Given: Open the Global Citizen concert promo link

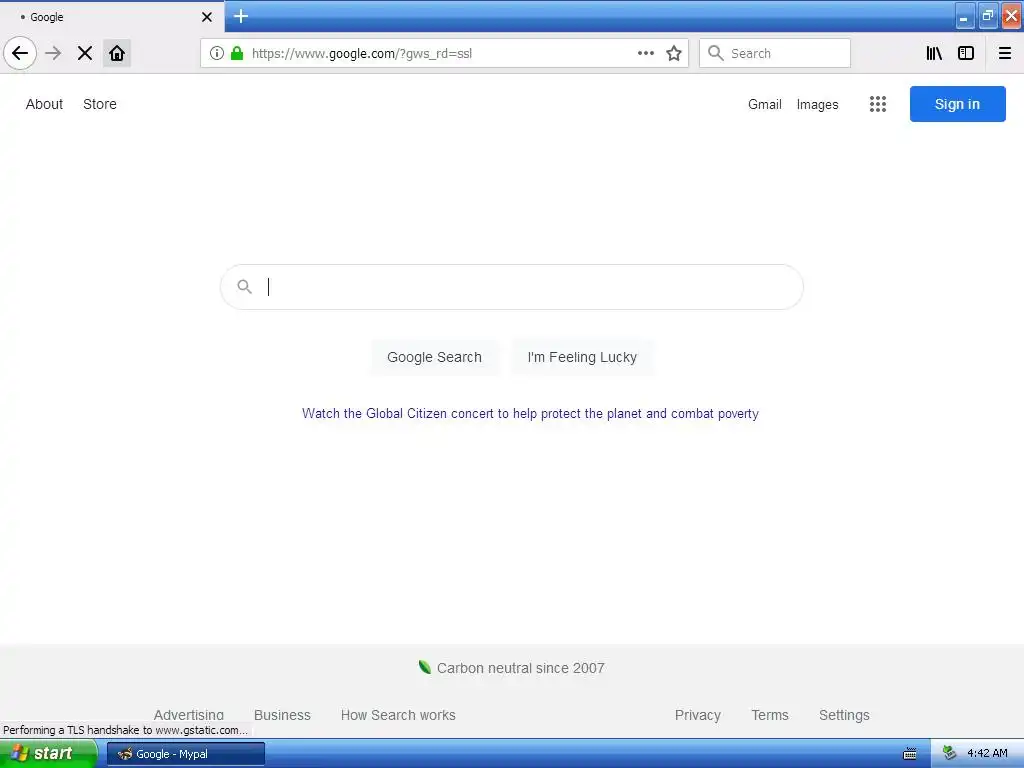Looking at the screenshot, I should coord(530,413).
